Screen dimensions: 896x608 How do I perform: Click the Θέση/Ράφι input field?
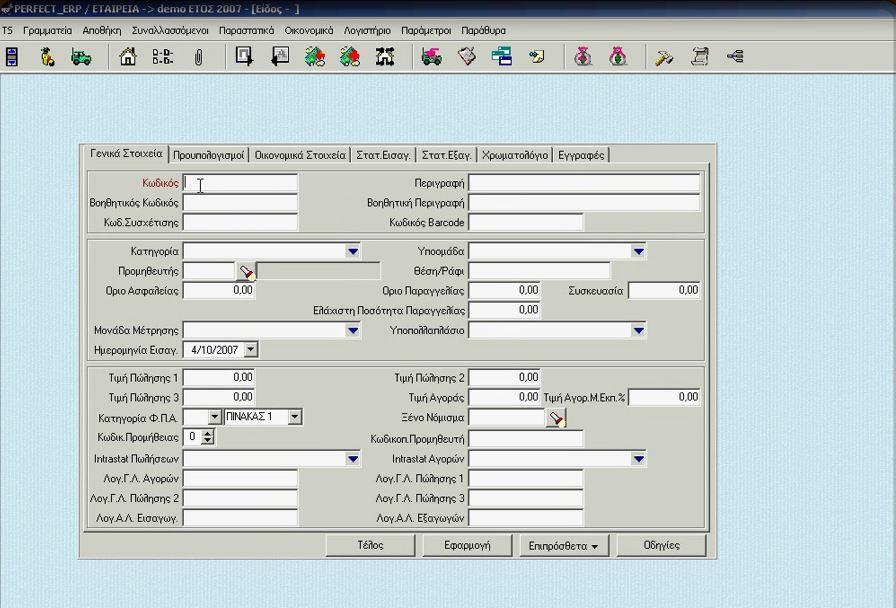(539, 271)
